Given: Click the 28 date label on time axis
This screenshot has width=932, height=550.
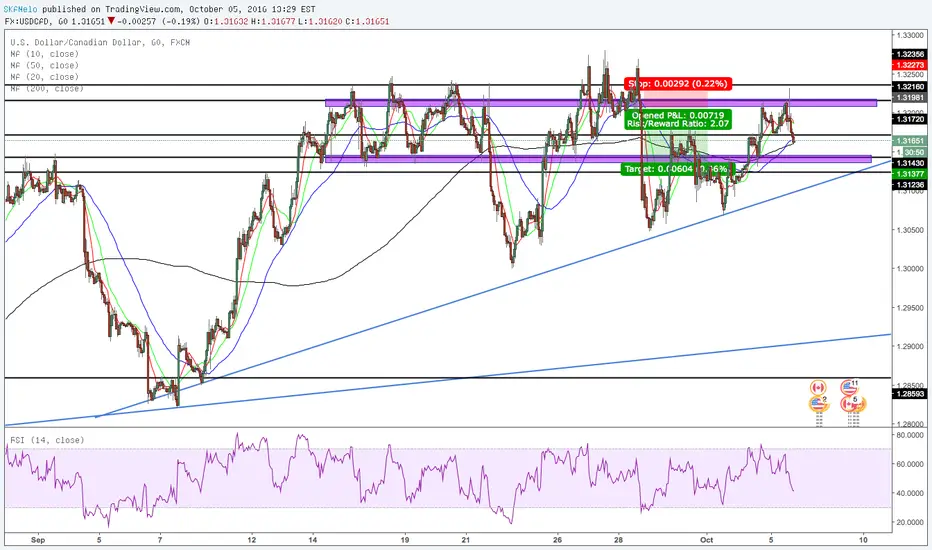Looking at the screenshot, I should pyautogui.click(x=619, y=540).
